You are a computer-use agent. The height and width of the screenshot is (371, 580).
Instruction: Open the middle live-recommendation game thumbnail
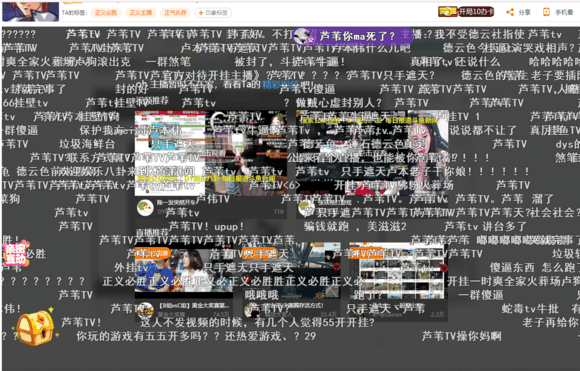pos(291,271)
